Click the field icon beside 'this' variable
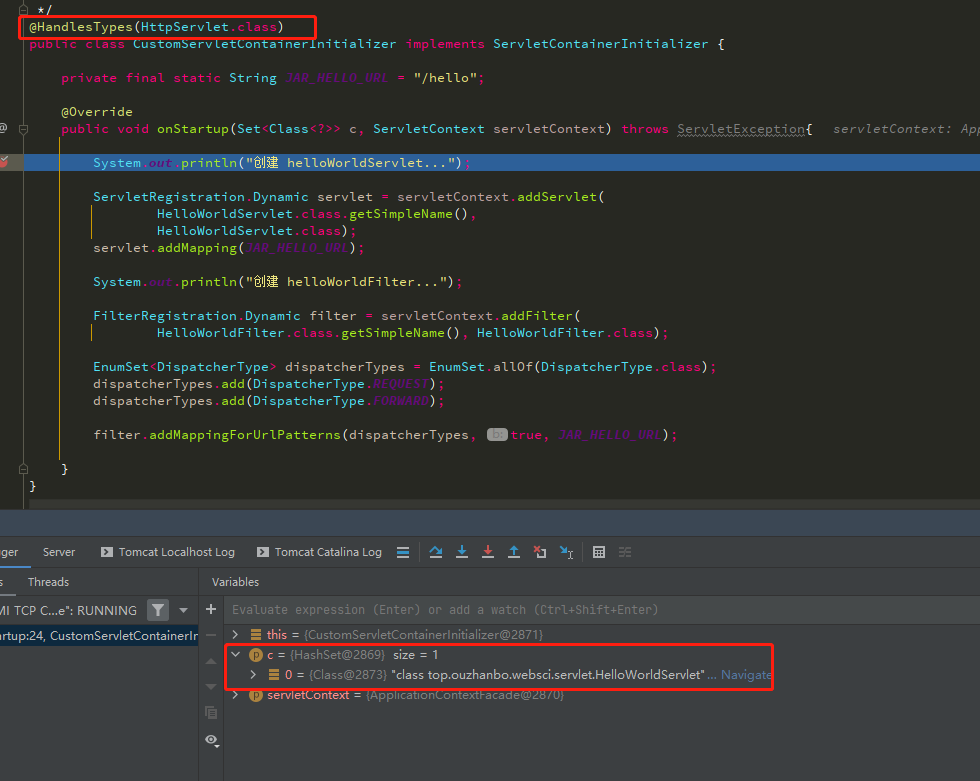 click(x=256, y=635)
